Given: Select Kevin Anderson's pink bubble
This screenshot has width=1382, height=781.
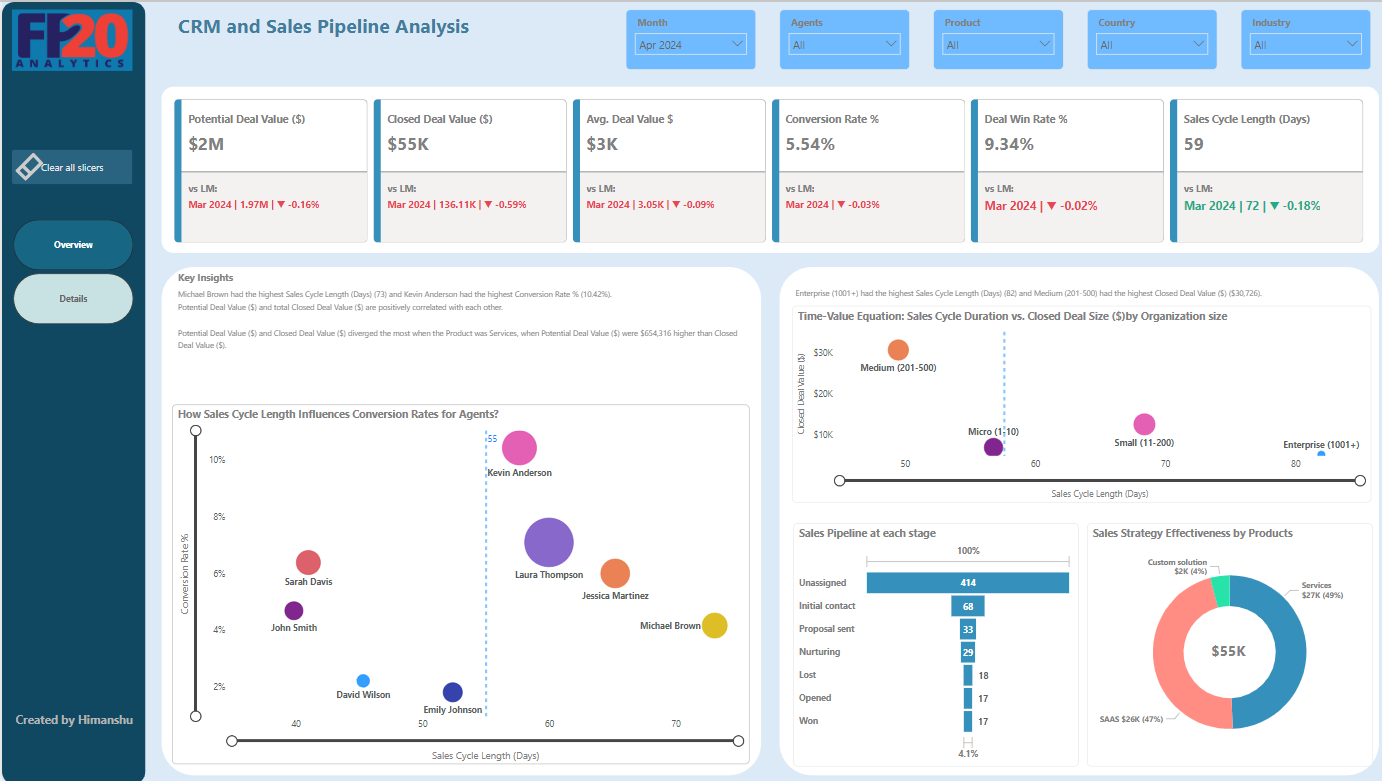Looking at the screenshot, I should [519, 449].
